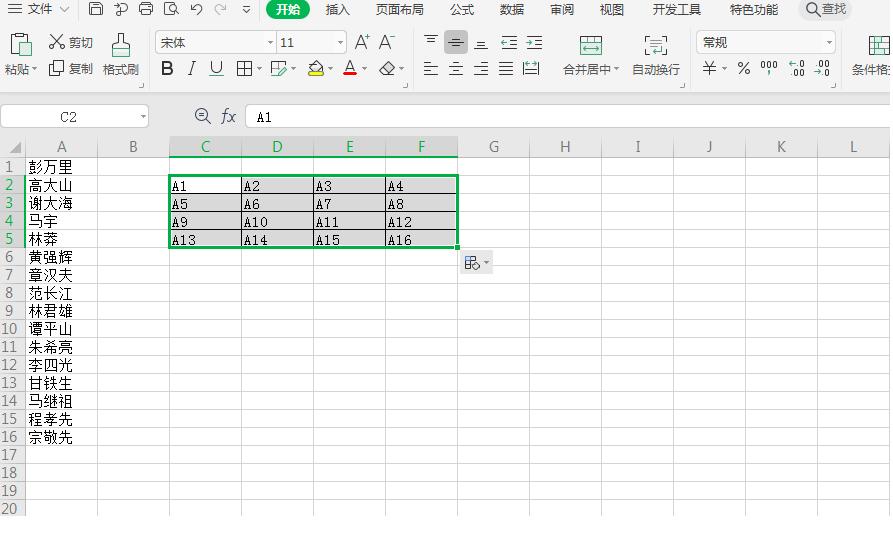
Task: Click the paste options icon near selection
Action: 476,263
